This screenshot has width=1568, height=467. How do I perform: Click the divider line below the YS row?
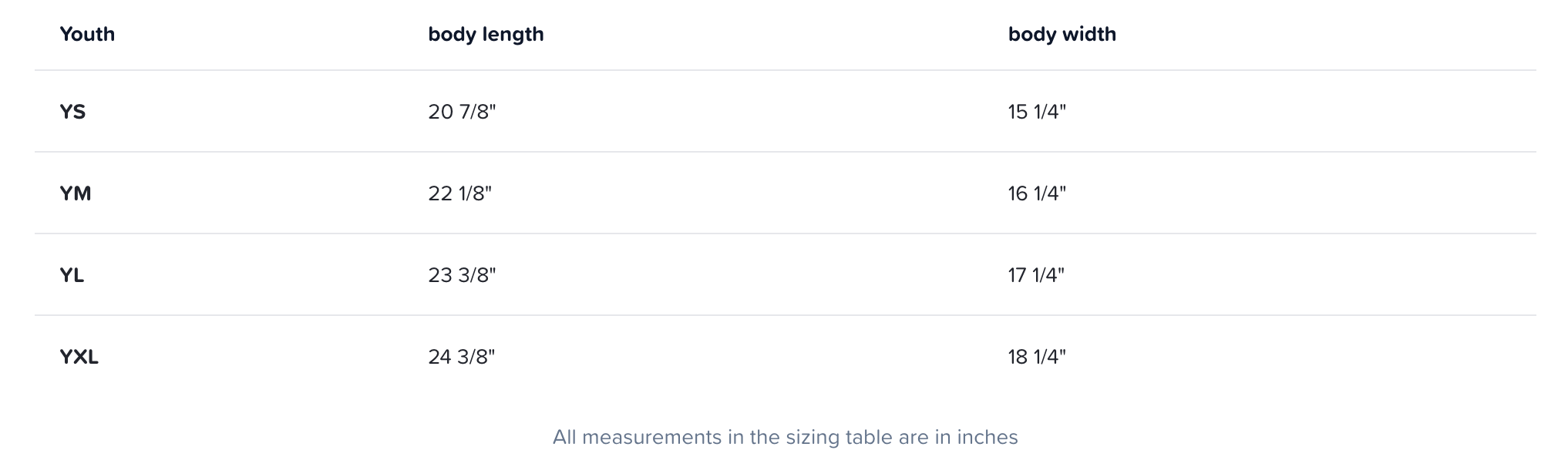(785, 152)
